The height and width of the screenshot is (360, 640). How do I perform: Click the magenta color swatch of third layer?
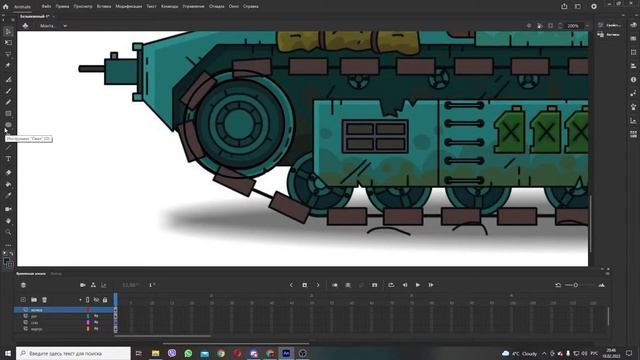[88, 322]
